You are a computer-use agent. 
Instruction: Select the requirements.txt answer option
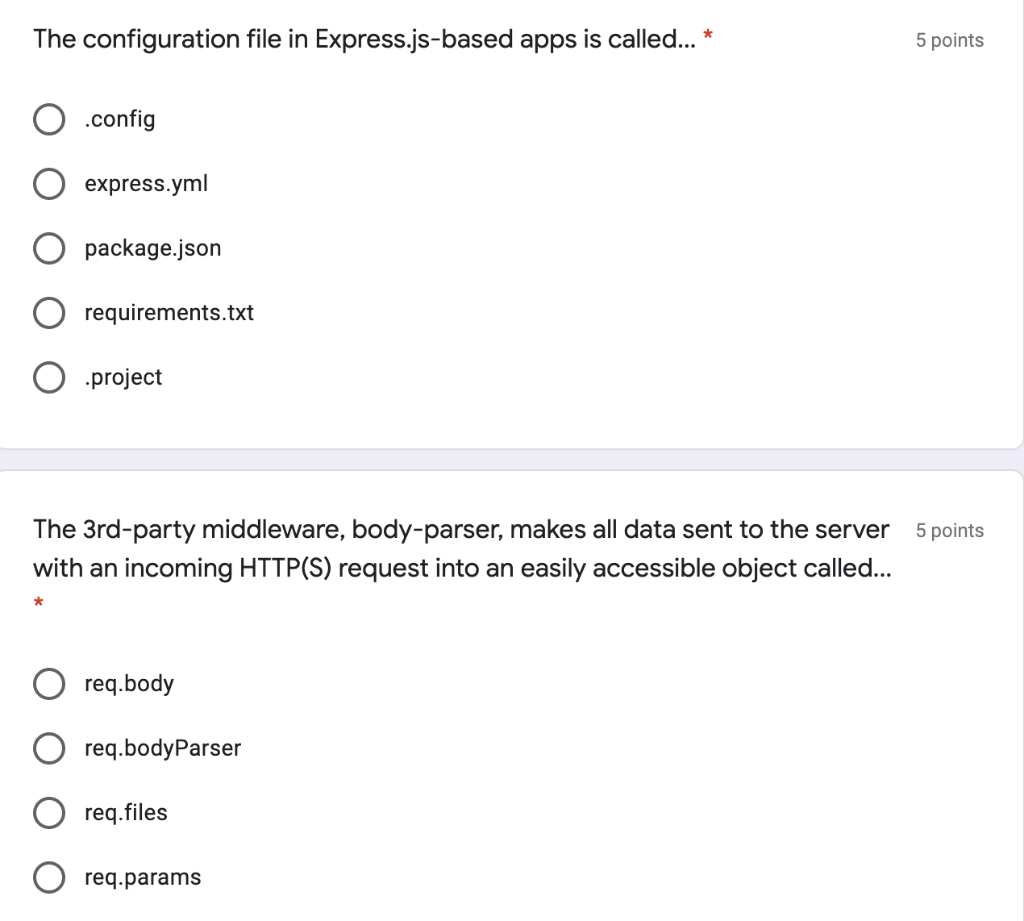49,313
